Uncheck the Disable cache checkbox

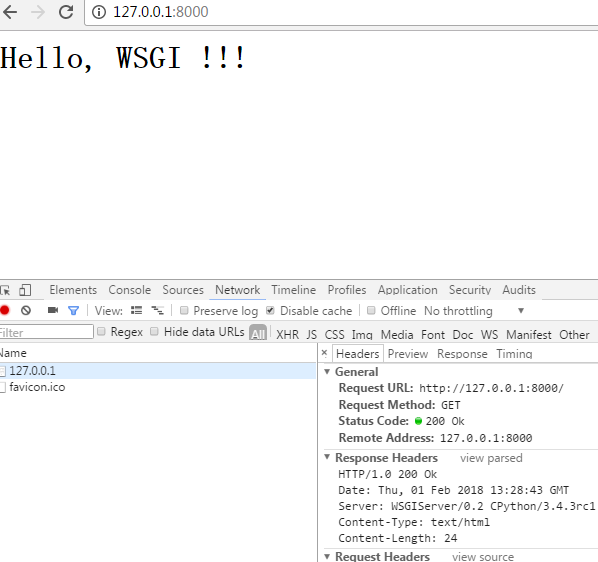point(270,310)
